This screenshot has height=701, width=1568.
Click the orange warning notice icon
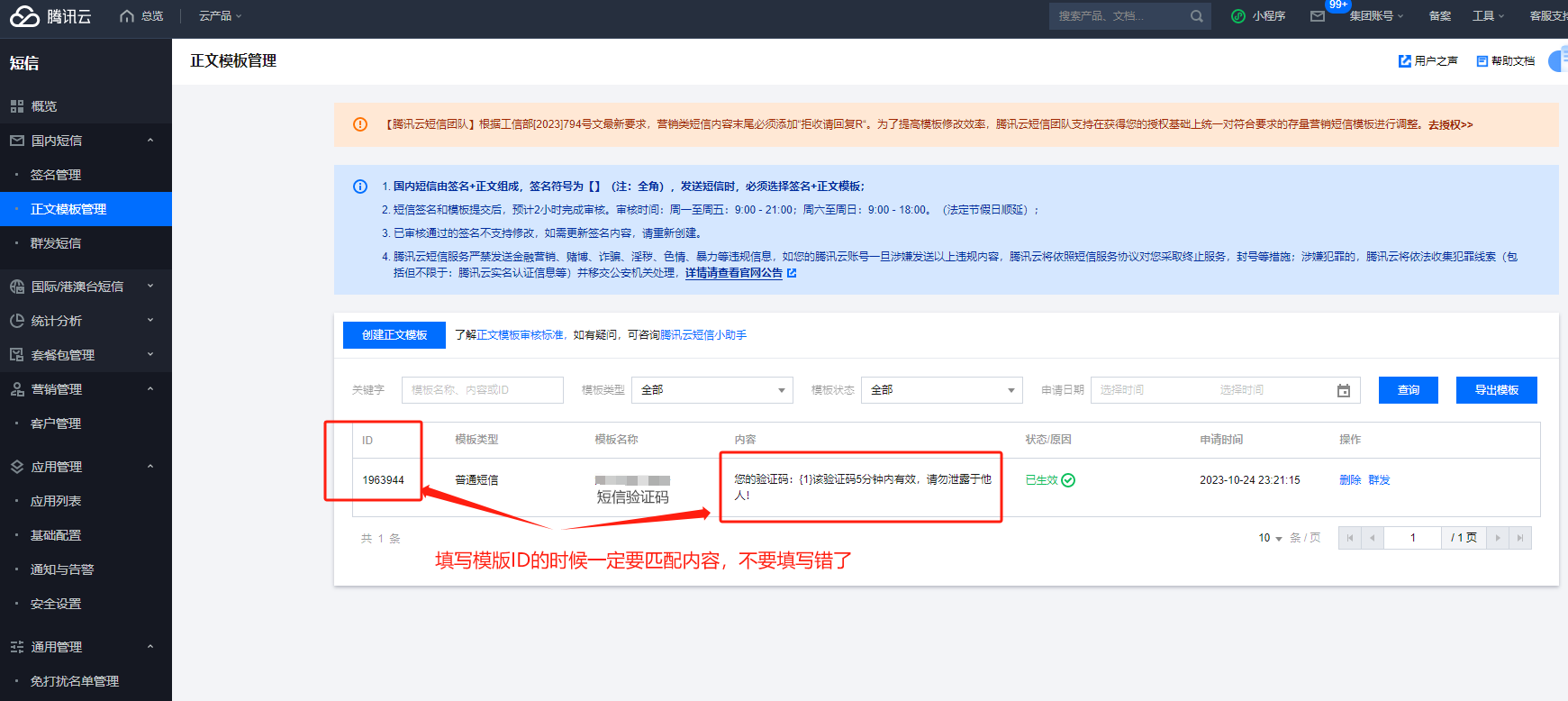(360, 124)
